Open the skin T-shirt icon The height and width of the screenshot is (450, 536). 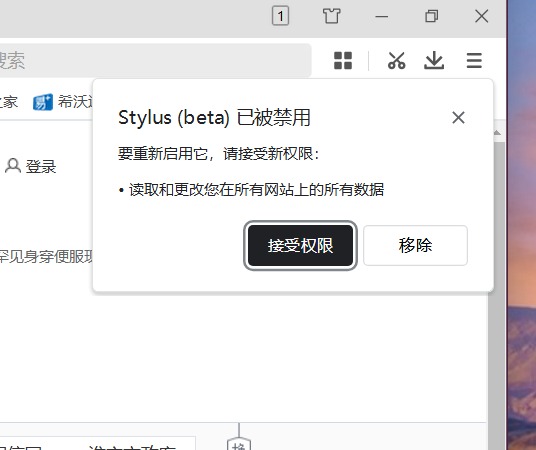point(331,16)
